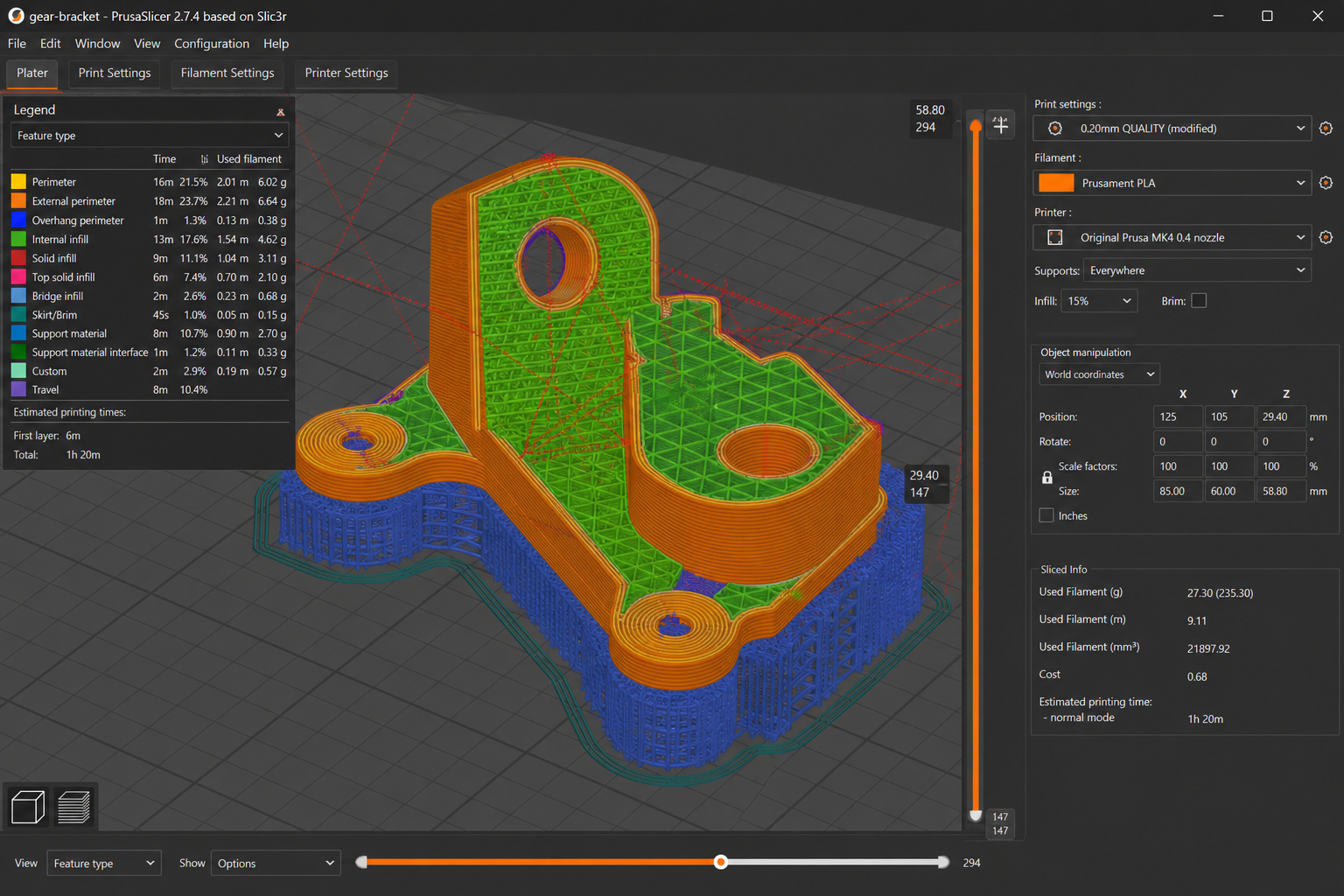The image size is (1344, 896).
Task: Collapse the Legend panel
Action: 280,112
